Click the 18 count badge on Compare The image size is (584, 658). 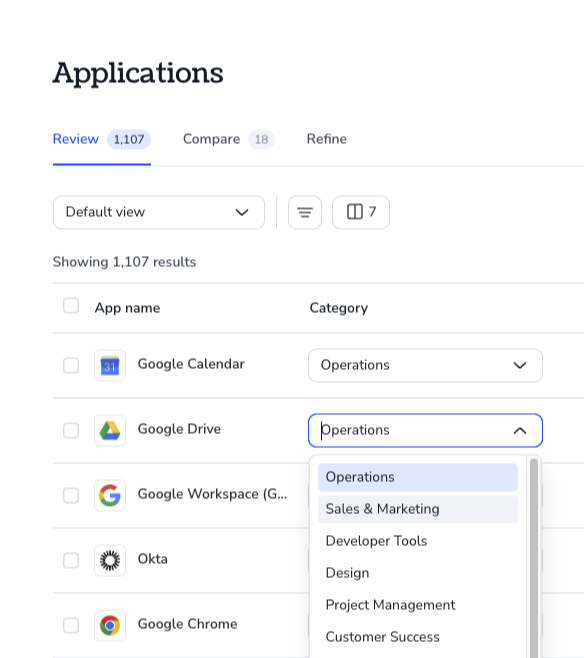261,139
